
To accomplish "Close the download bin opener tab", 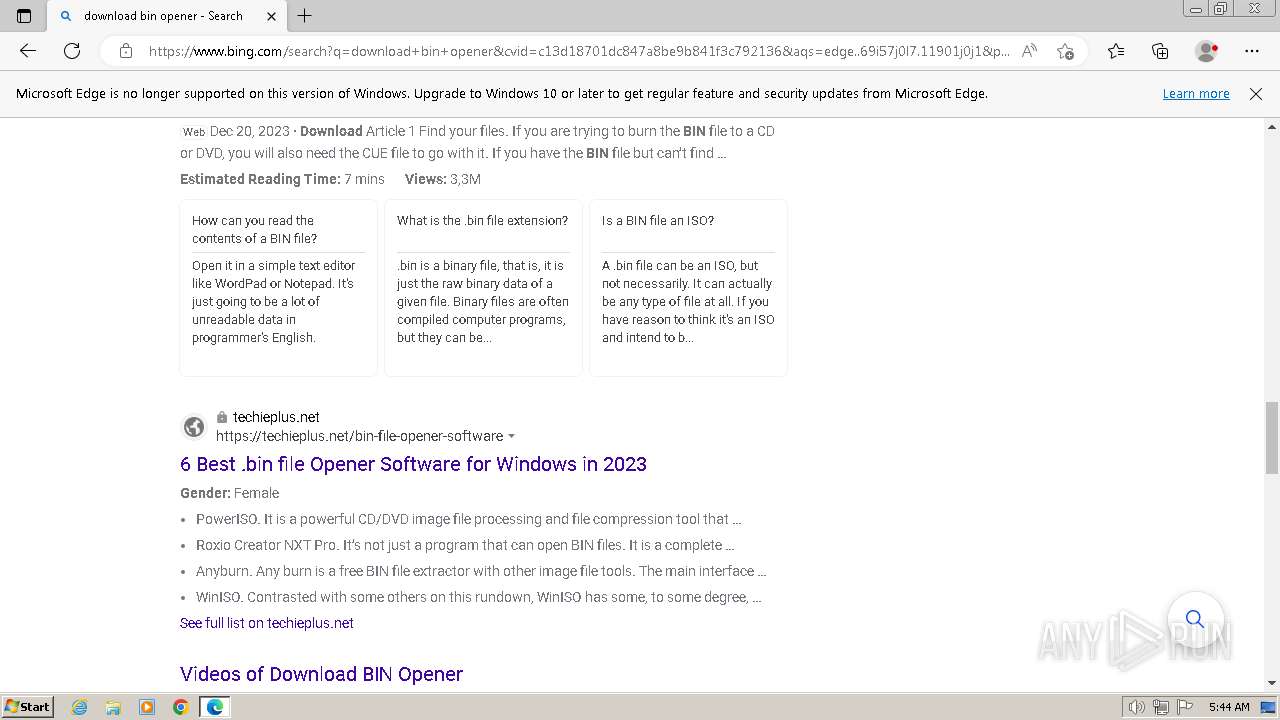I will (x=272, y=16).
